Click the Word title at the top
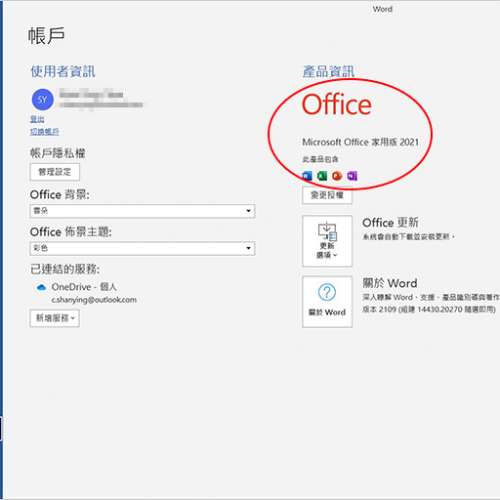The width and height of the screenshot is (500, 500). [383, 9]
